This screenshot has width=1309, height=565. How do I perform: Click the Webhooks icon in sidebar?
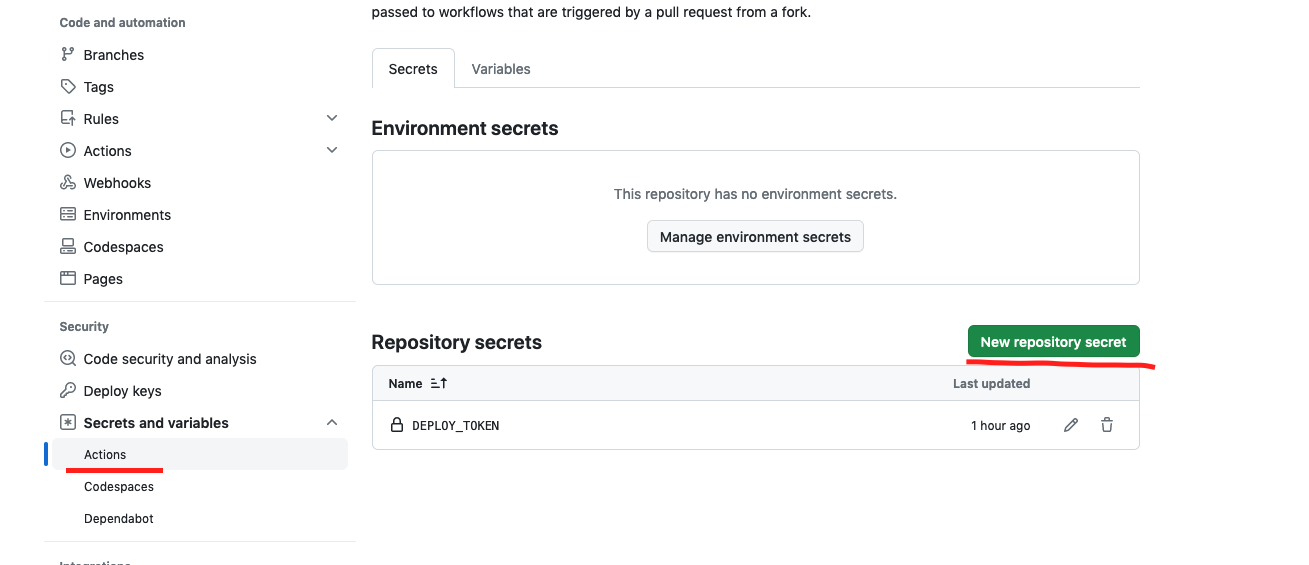pos(68,183)
